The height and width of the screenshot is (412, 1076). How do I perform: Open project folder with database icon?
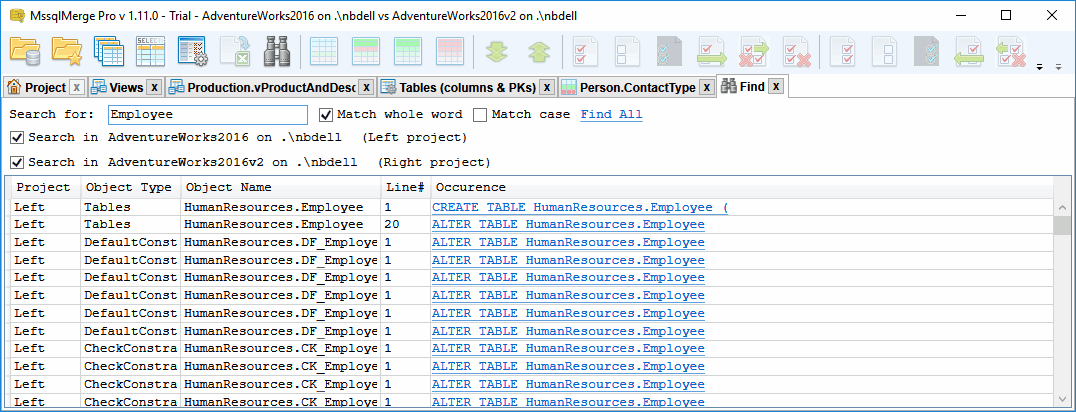(25, 52)
